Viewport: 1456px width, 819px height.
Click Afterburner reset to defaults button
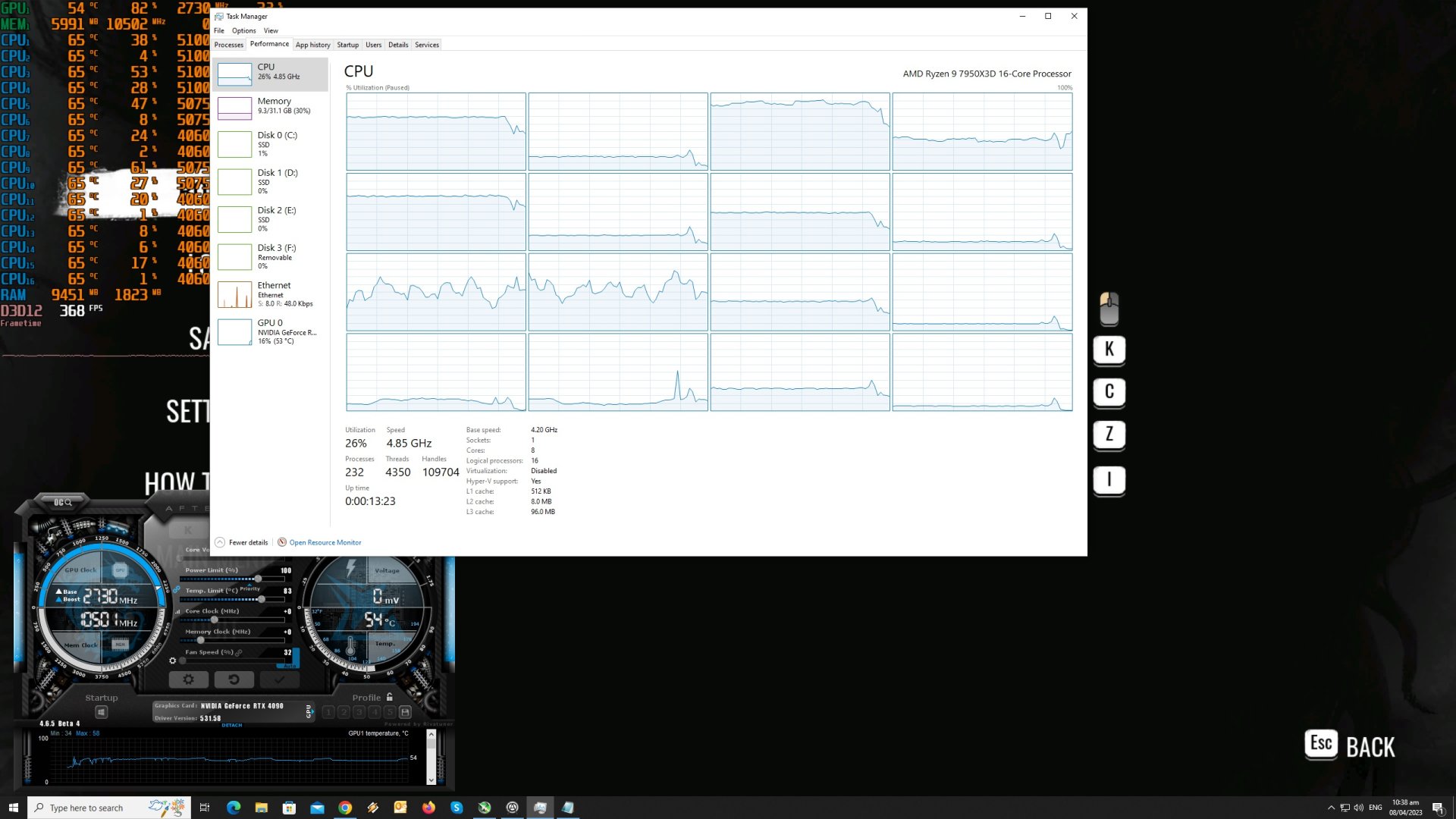[x=234, y=679]
